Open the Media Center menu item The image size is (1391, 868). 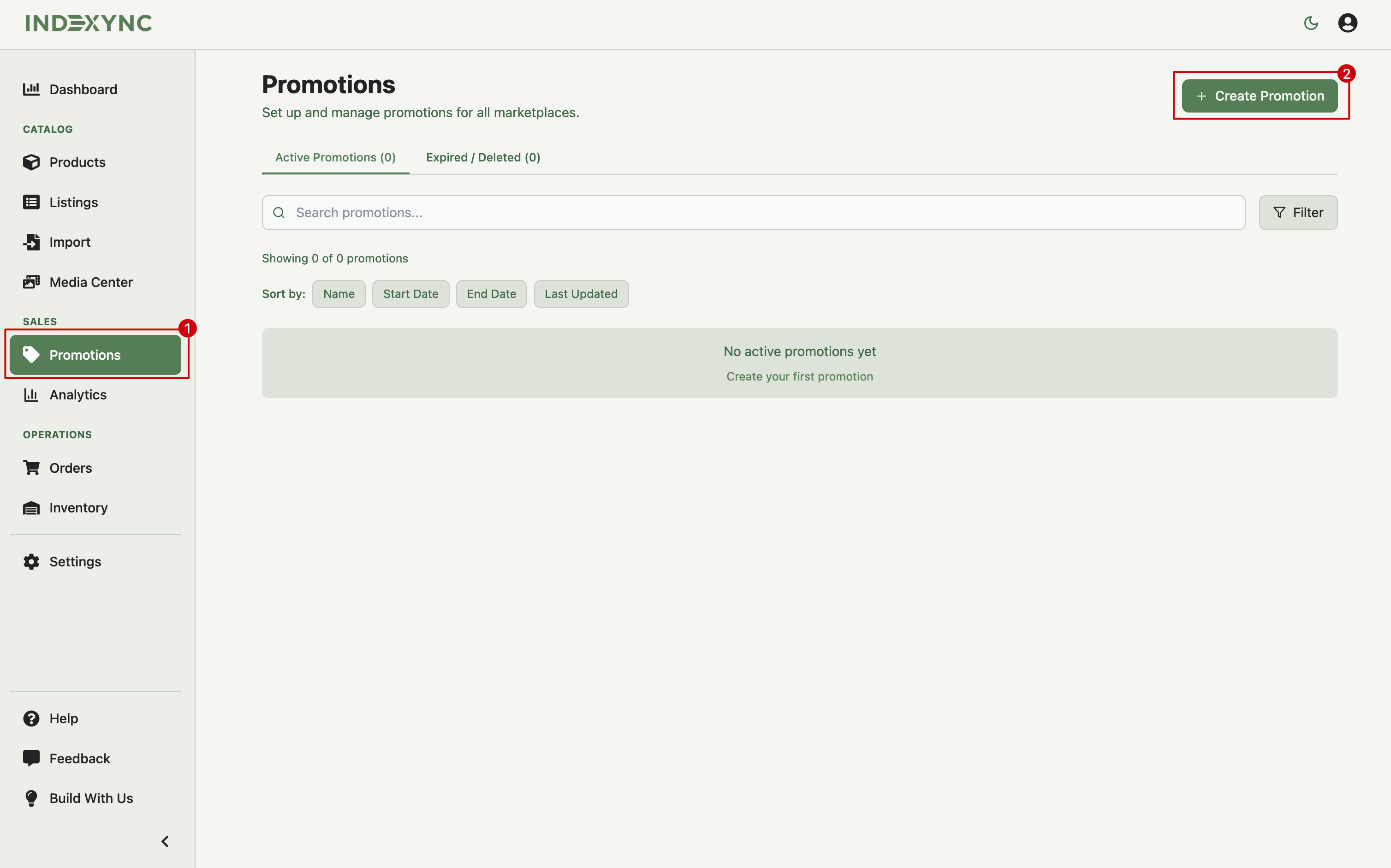(x=95, y=282)
